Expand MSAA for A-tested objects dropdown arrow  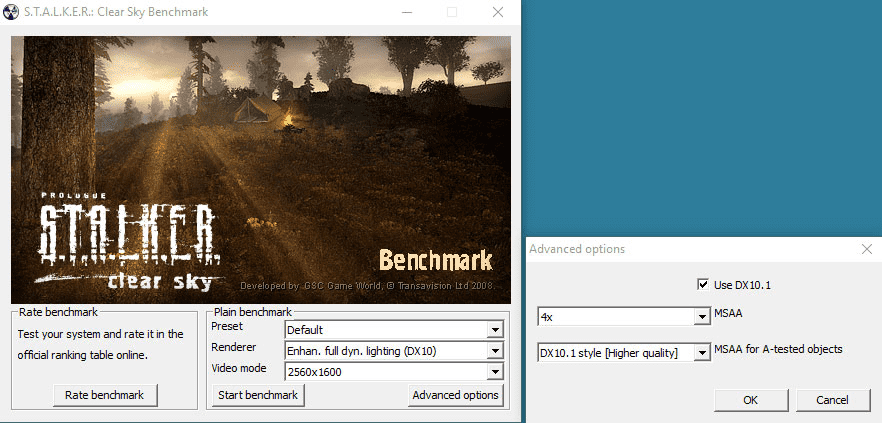(702, 353)
